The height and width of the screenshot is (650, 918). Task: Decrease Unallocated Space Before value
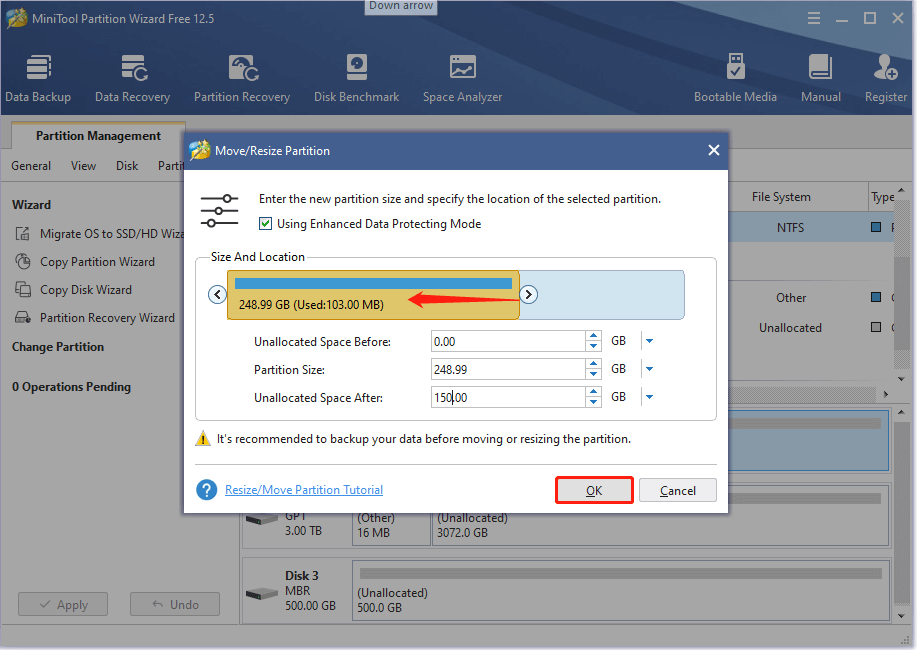[x=594, y=346]
